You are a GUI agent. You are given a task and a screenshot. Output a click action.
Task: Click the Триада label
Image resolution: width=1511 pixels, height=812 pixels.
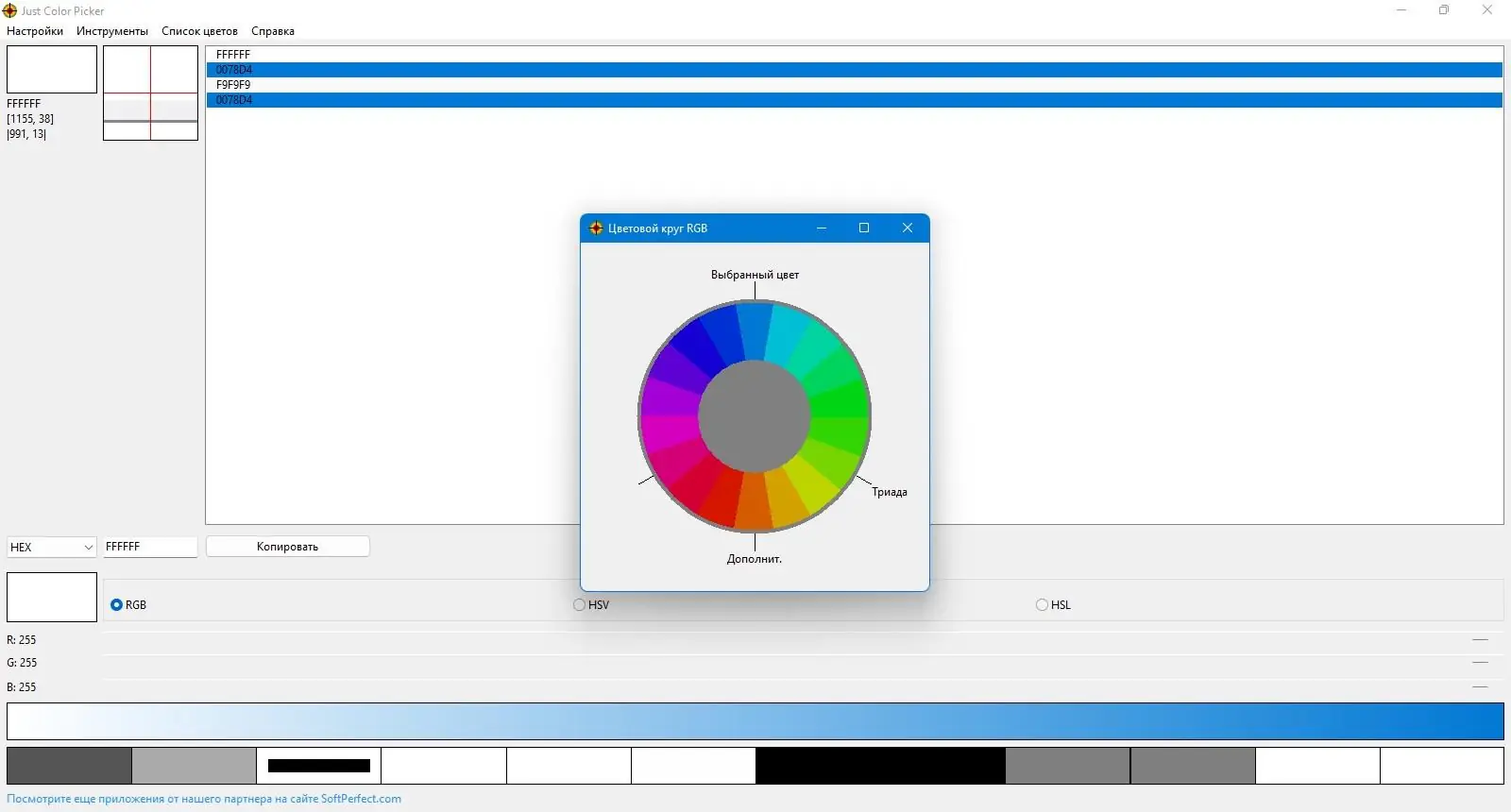(890, 492)
